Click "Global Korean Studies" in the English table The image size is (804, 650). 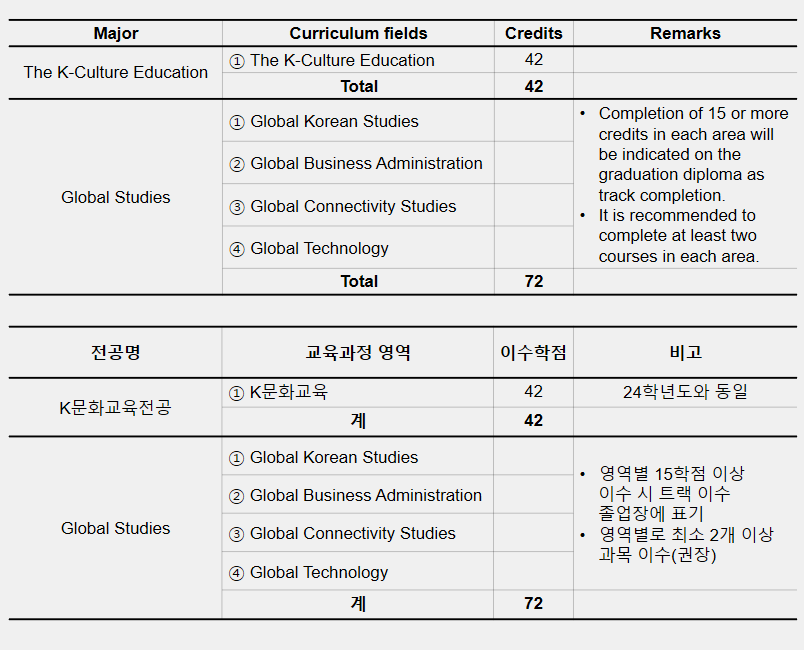[334, 121]
